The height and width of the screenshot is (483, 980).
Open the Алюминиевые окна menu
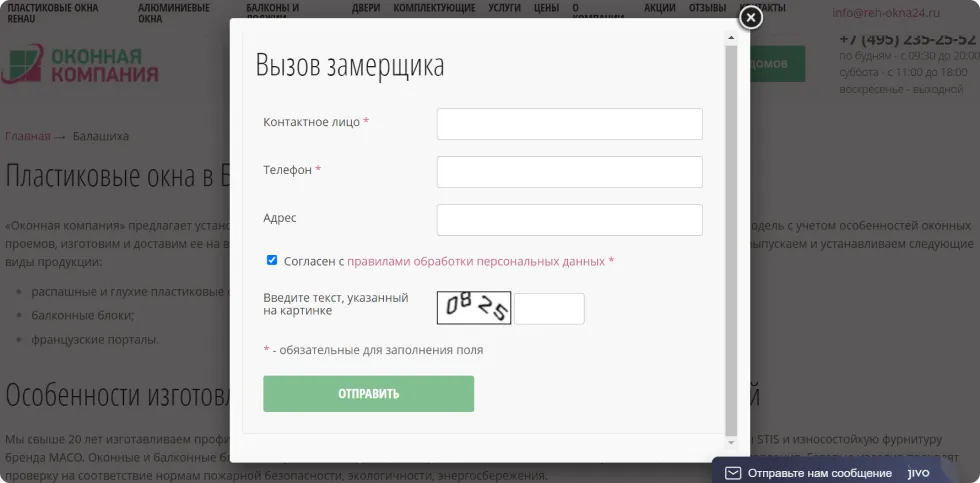173,12
